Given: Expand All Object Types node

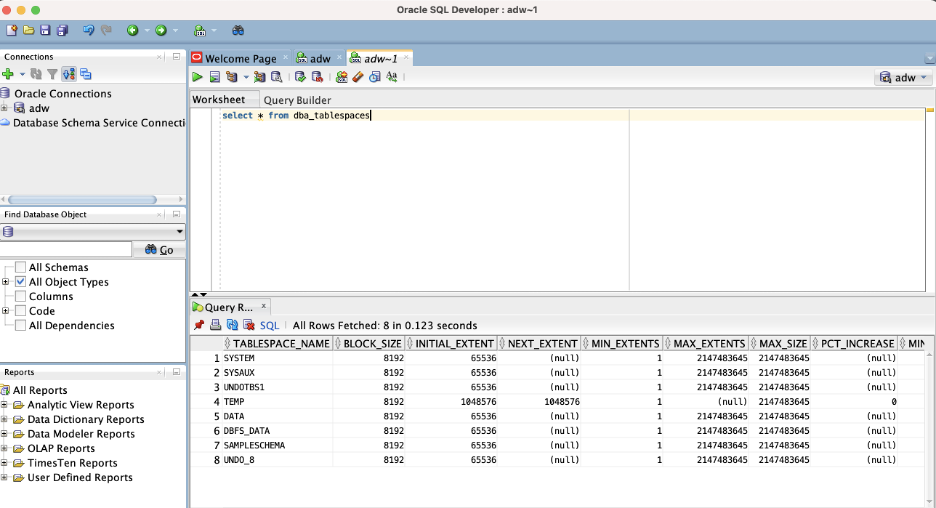Looking at the screenshot, I should (x=5, y=282).
